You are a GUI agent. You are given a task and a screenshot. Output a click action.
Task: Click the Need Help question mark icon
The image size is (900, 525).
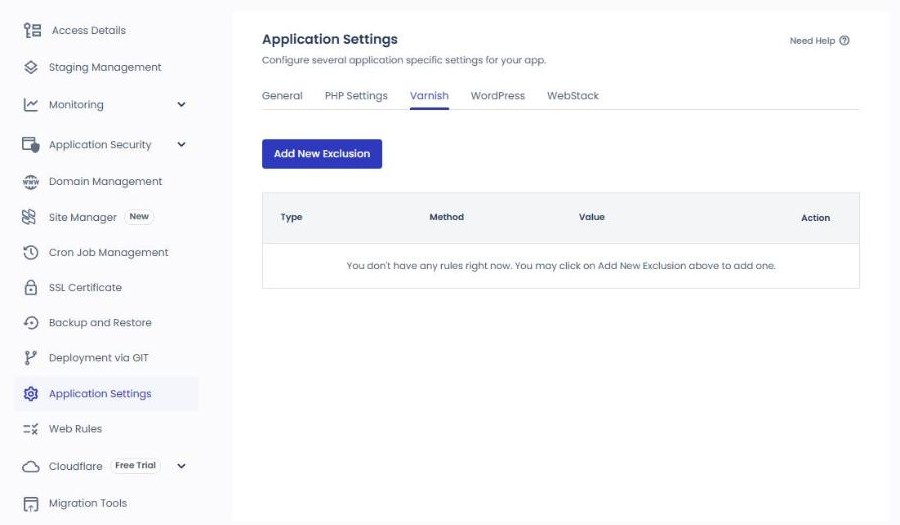click(x=844, y=41)
